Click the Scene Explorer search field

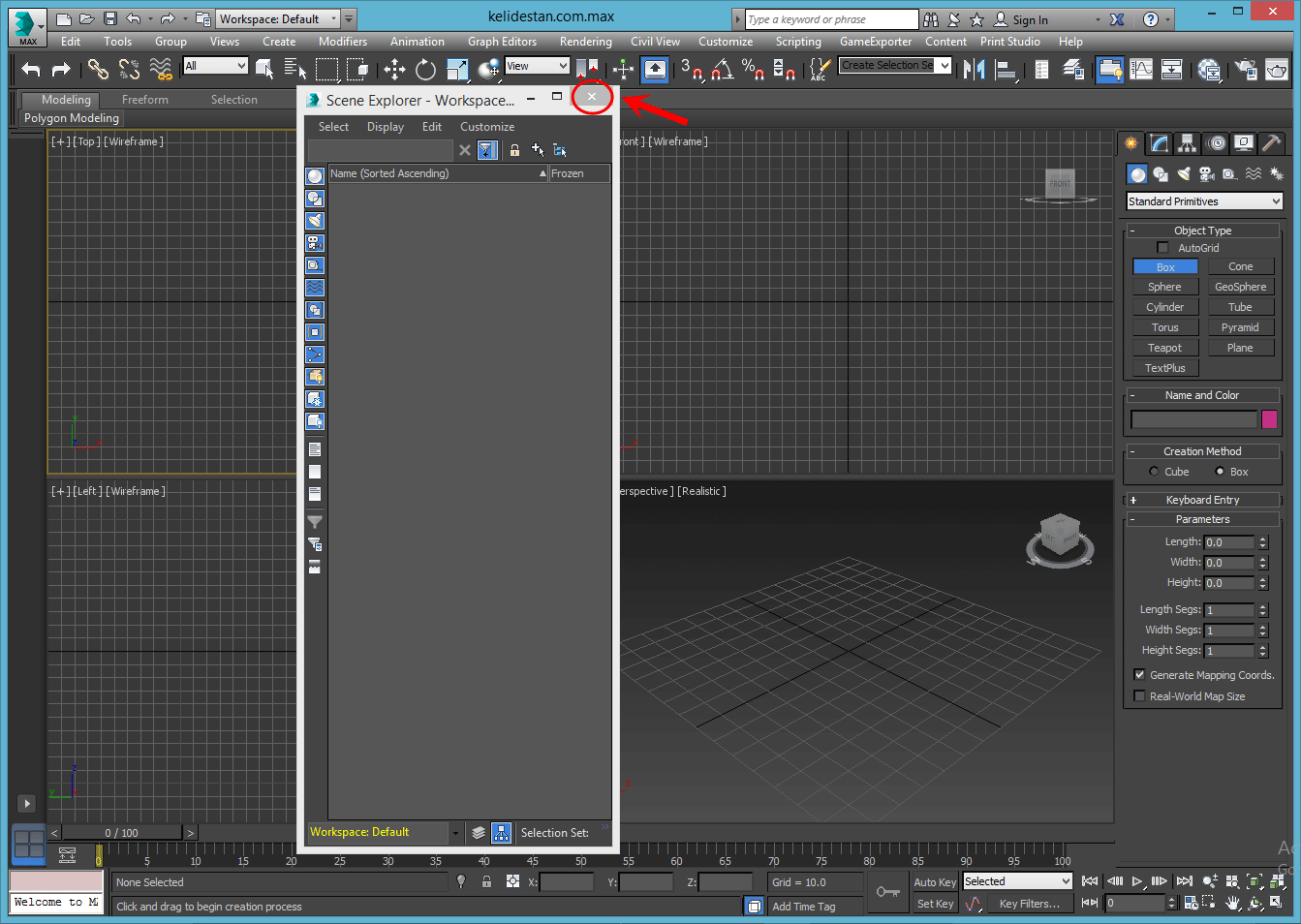(381, 150)
